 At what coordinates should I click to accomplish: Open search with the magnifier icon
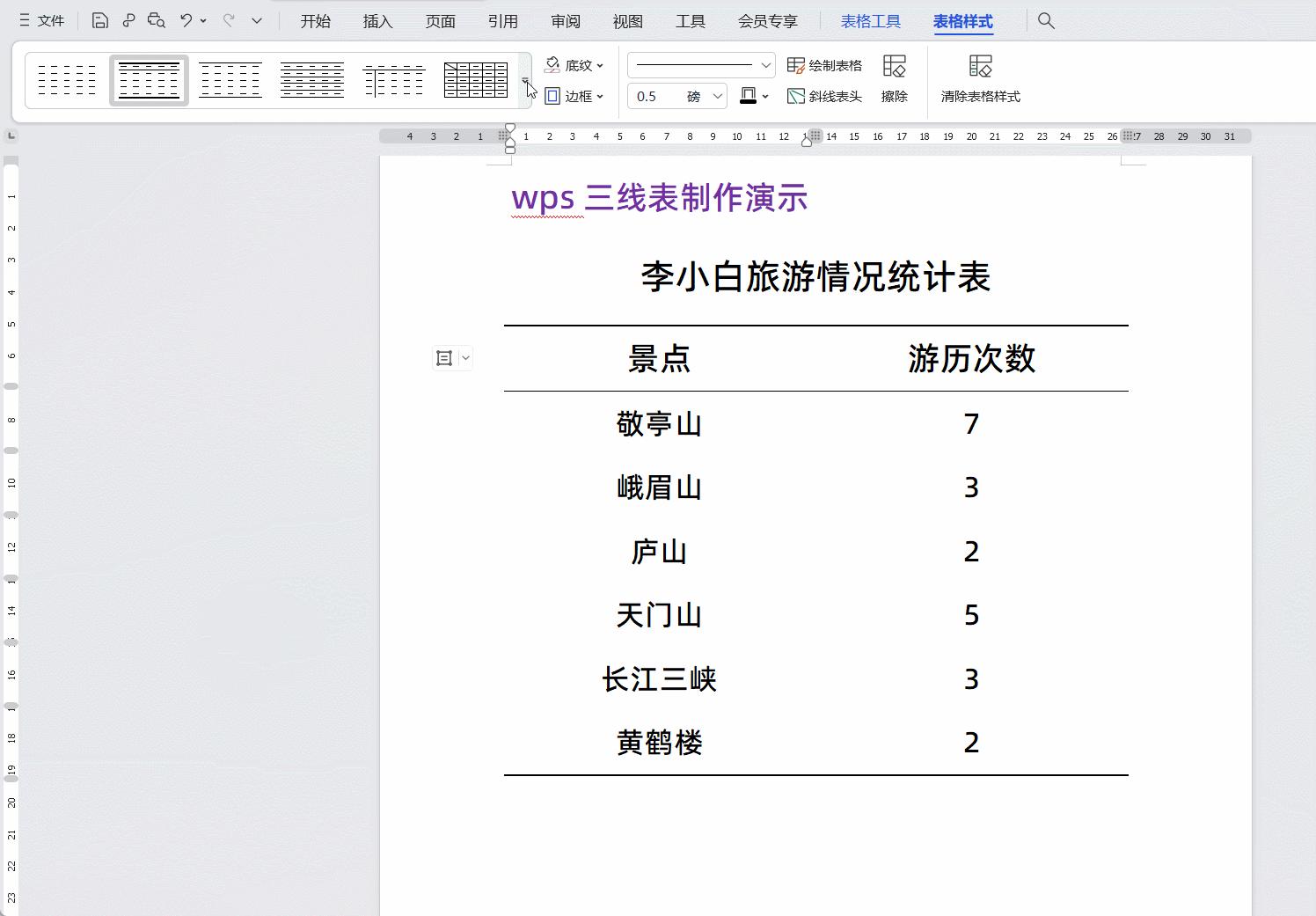click(x=1045, y=19)
